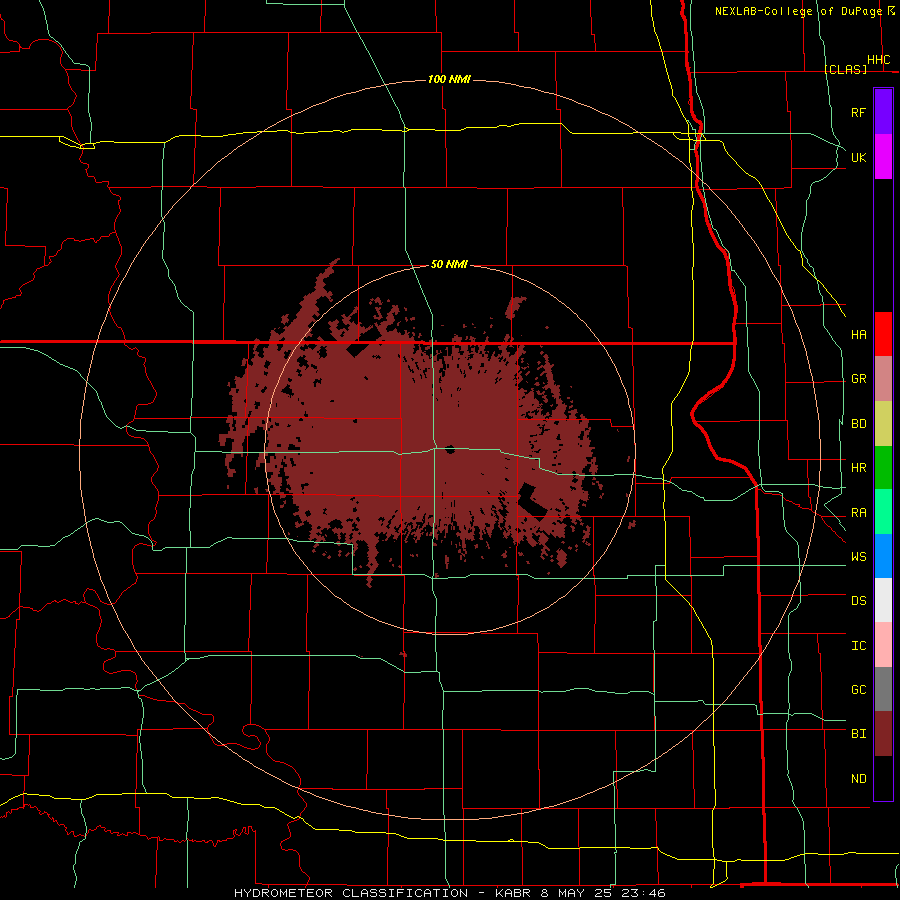Click the IC legend label
900x900 pixels.
858,646
